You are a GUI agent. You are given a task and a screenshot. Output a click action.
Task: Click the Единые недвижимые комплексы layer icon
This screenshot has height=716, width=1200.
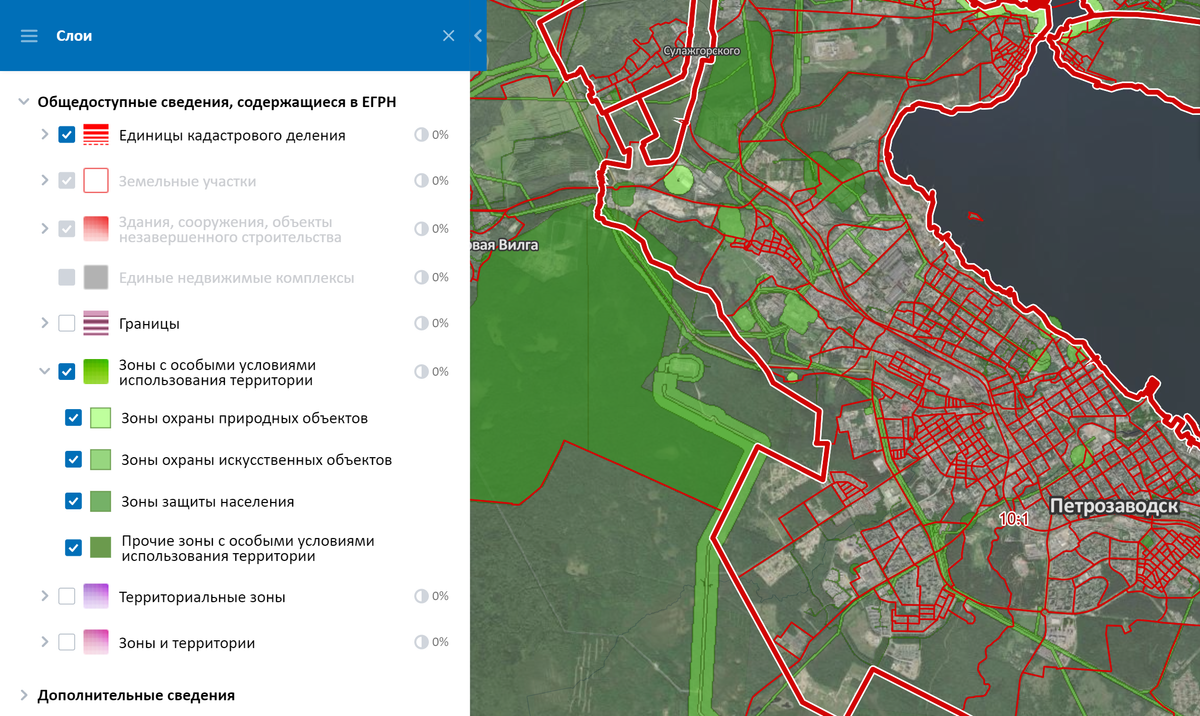[96, 277]
